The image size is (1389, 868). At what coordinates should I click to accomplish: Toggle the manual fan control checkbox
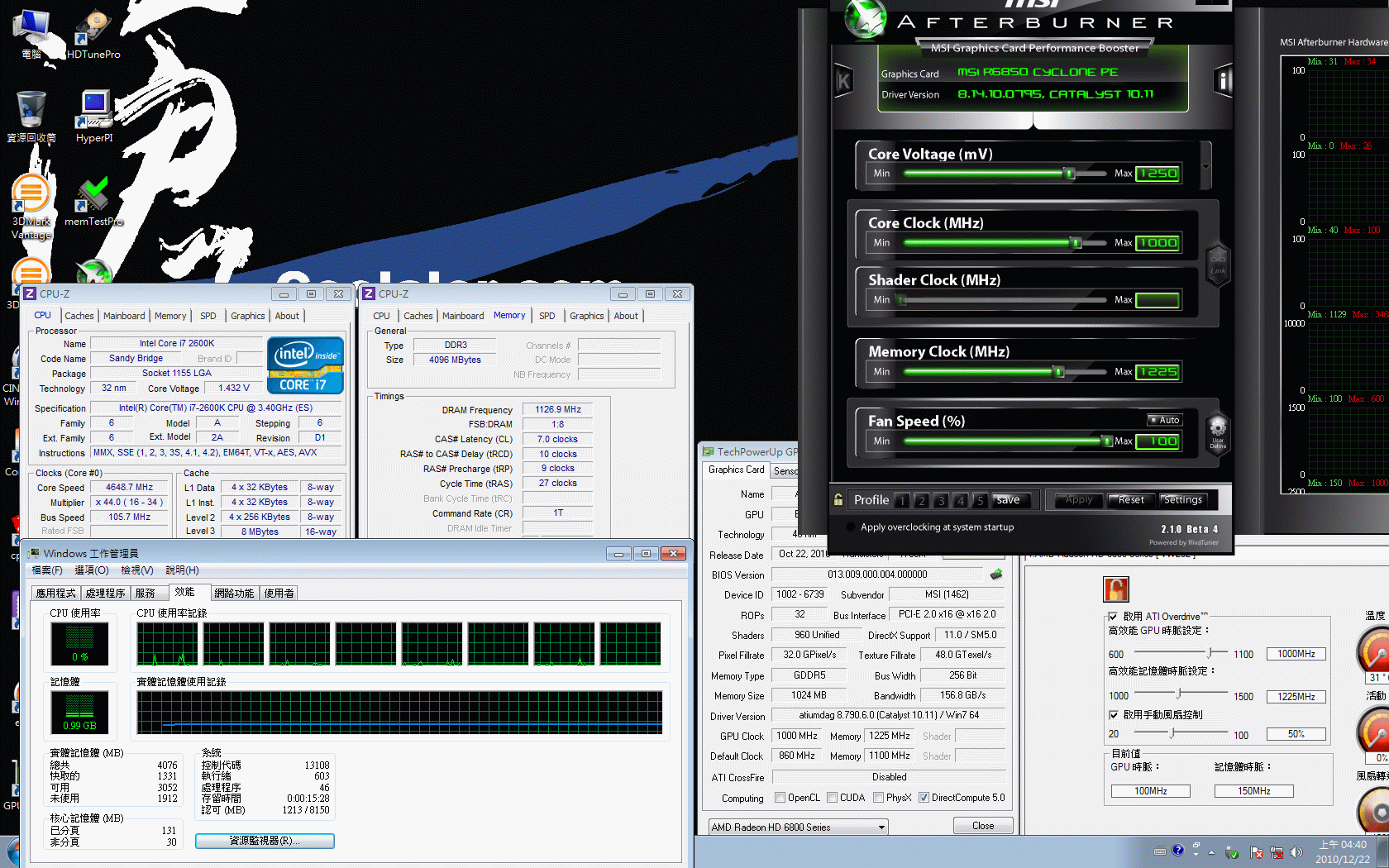tap(1113, 715)
